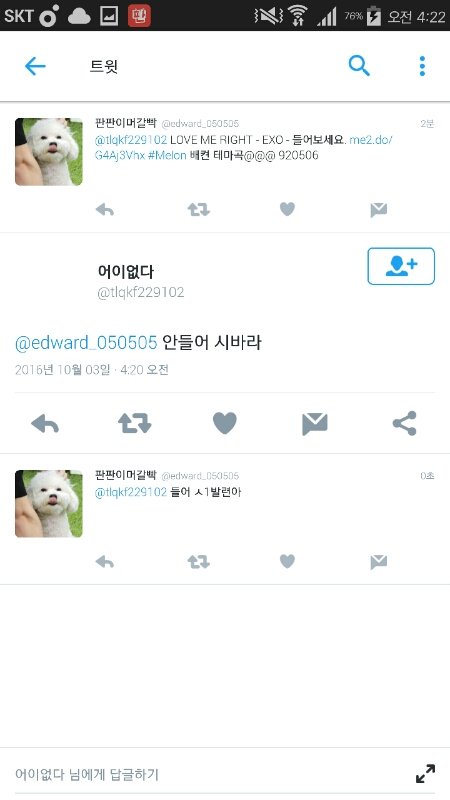Follow 어이없다 using the add-user button
The image size is (450, 800).
[x=401, y=266]
